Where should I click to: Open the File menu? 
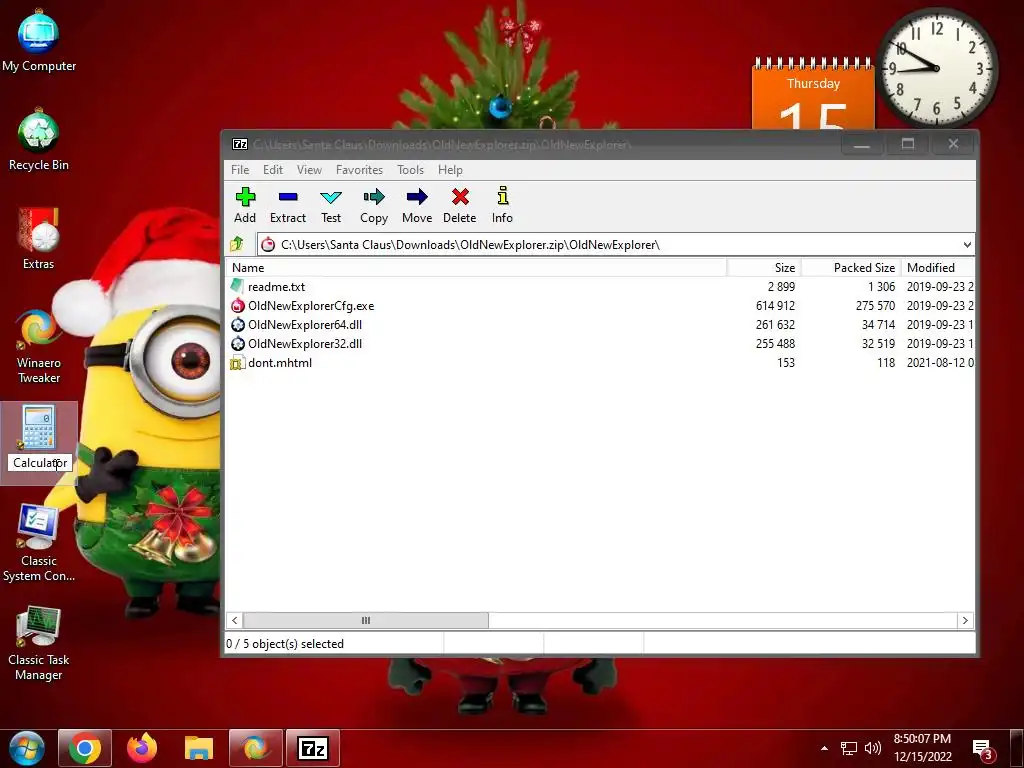coord(240,170)
